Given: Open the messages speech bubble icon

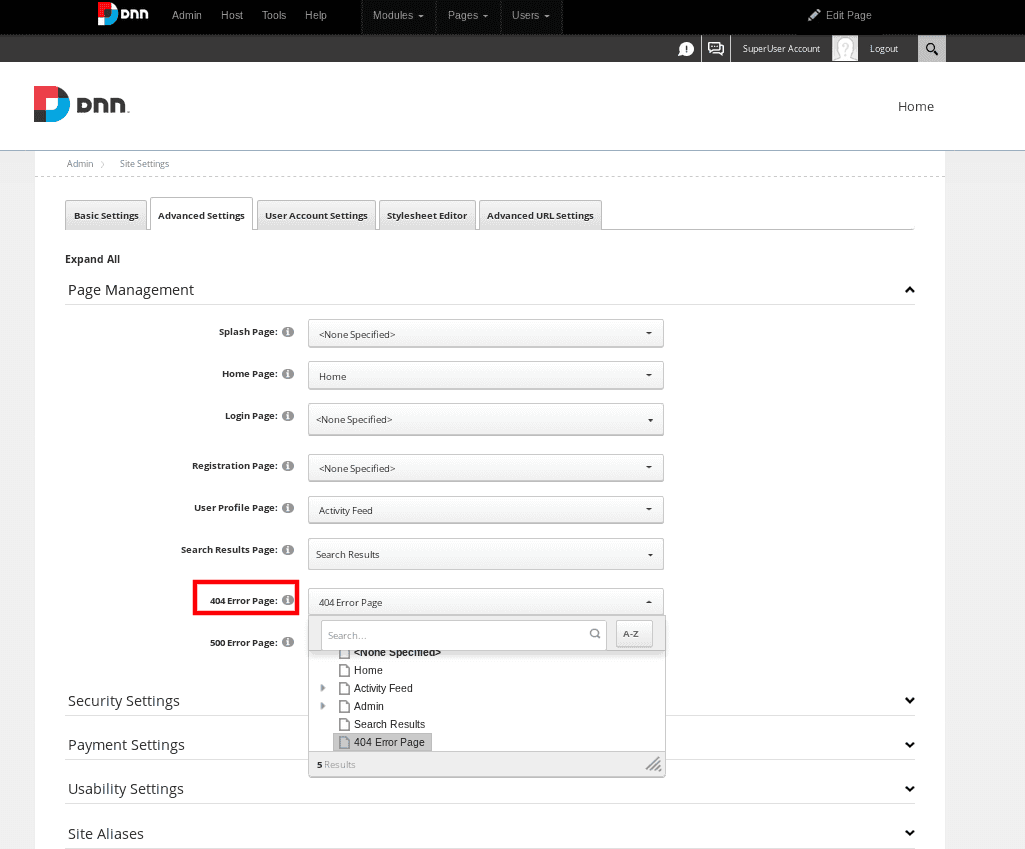Looking at the screenshot, I should pos(716,48).
